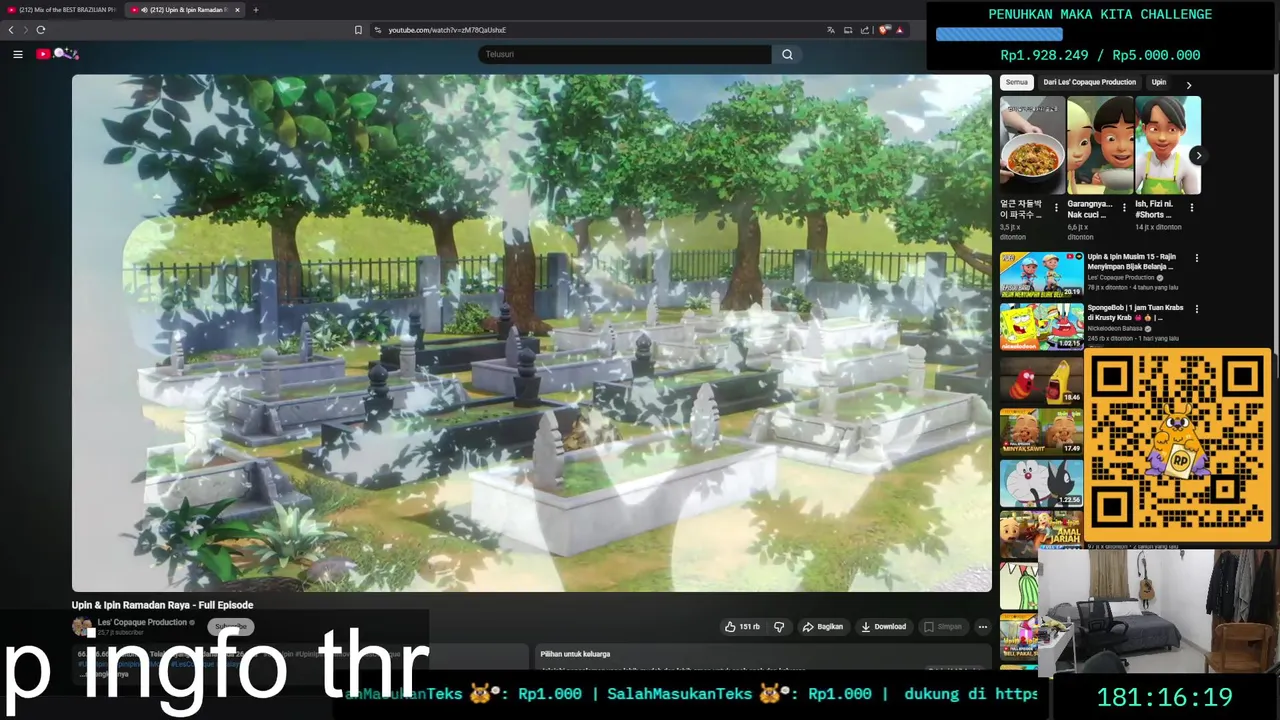Click the Subscribe button for Les' Copaque

pos(230,627)
